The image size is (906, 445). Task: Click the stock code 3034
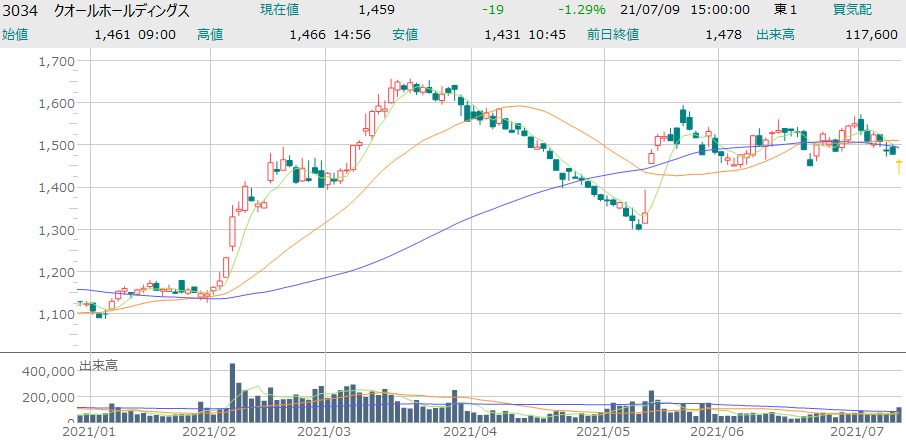coord(20,10)
